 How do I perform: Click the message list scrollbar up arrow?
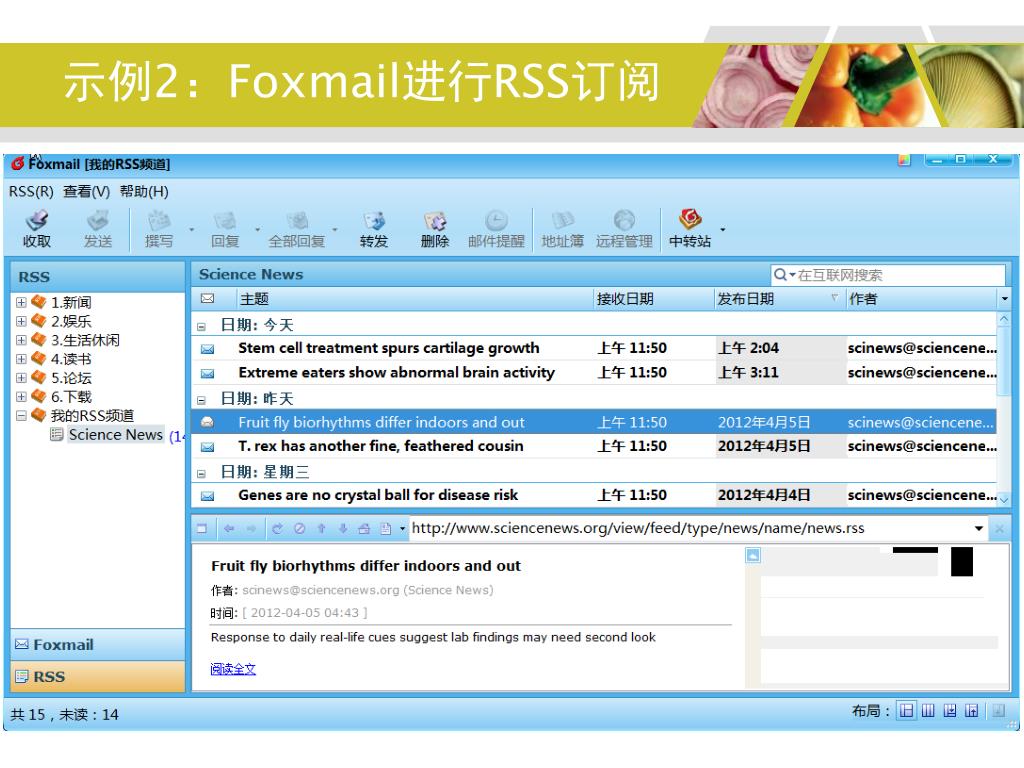coord(1004,319)
